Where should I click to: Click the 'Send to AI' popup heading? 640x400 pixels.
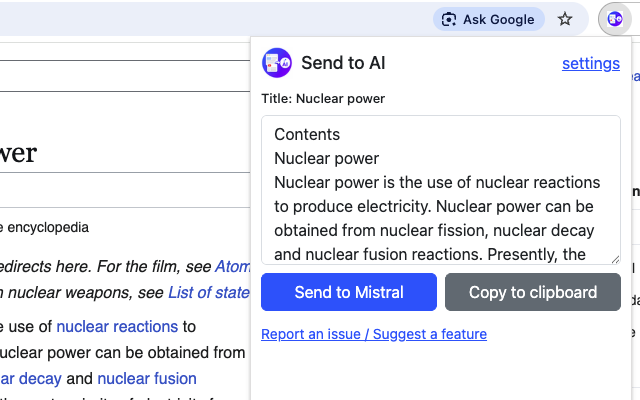pyautogui.click(x=343, y=63)
